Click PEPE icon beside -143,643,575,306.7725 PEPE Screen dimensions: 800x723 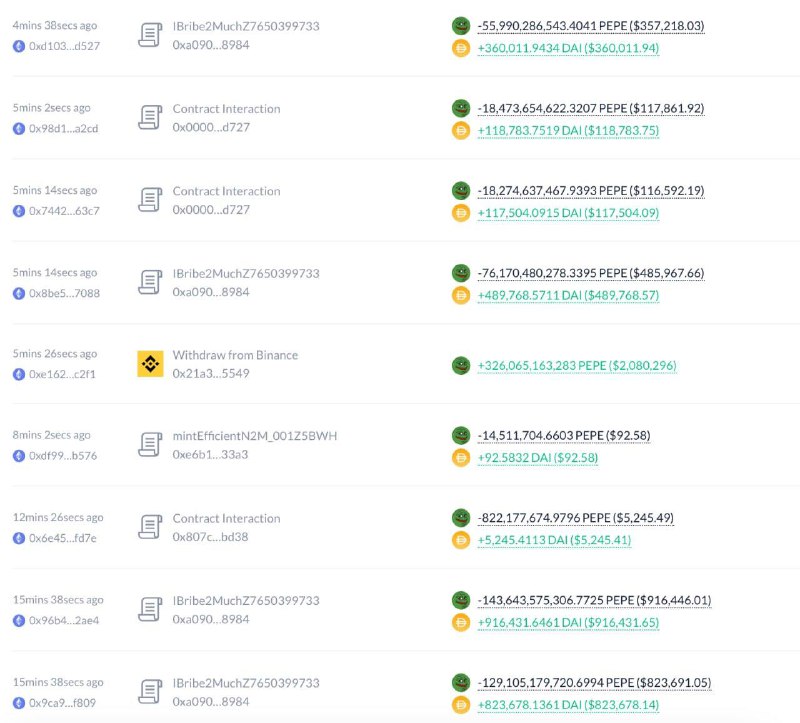(x=461, y=600)
